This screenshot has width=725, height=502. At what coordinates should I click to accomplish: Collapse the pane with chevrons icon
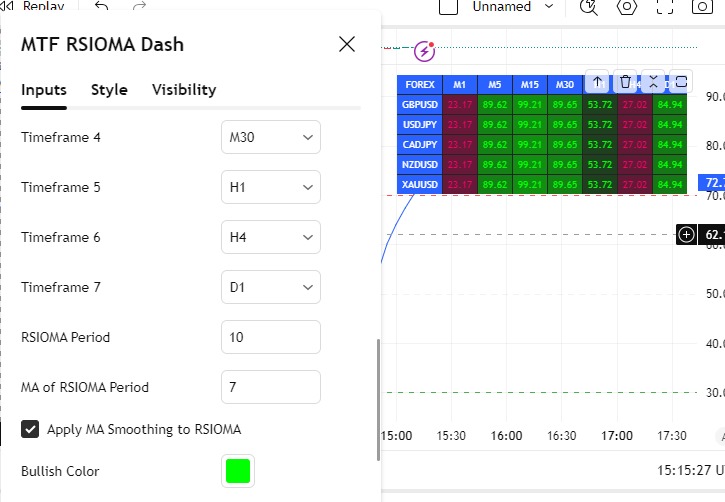(653, 82)
